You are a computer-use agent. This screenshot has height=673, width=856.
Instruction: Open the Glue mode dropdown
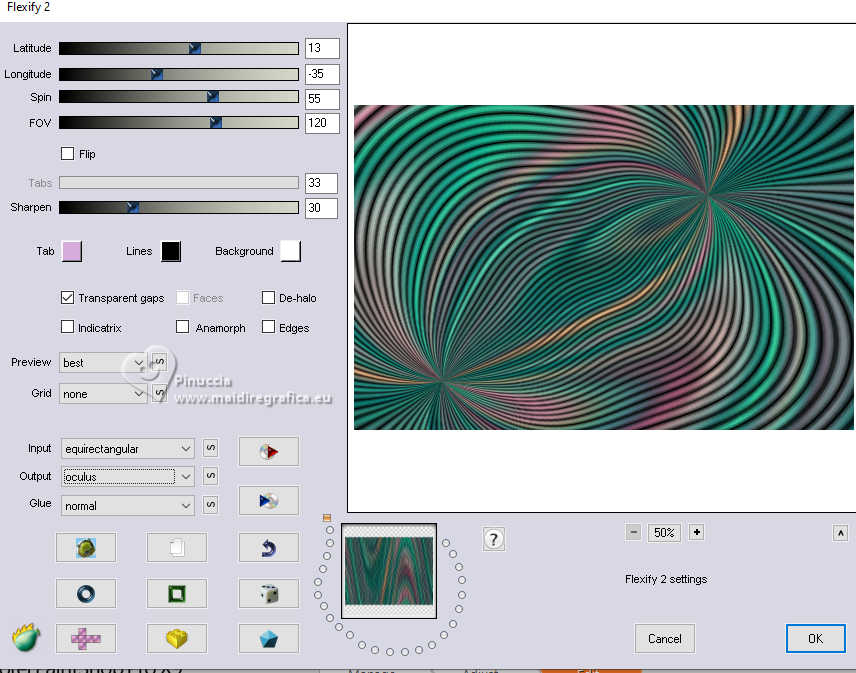point(128,505)
